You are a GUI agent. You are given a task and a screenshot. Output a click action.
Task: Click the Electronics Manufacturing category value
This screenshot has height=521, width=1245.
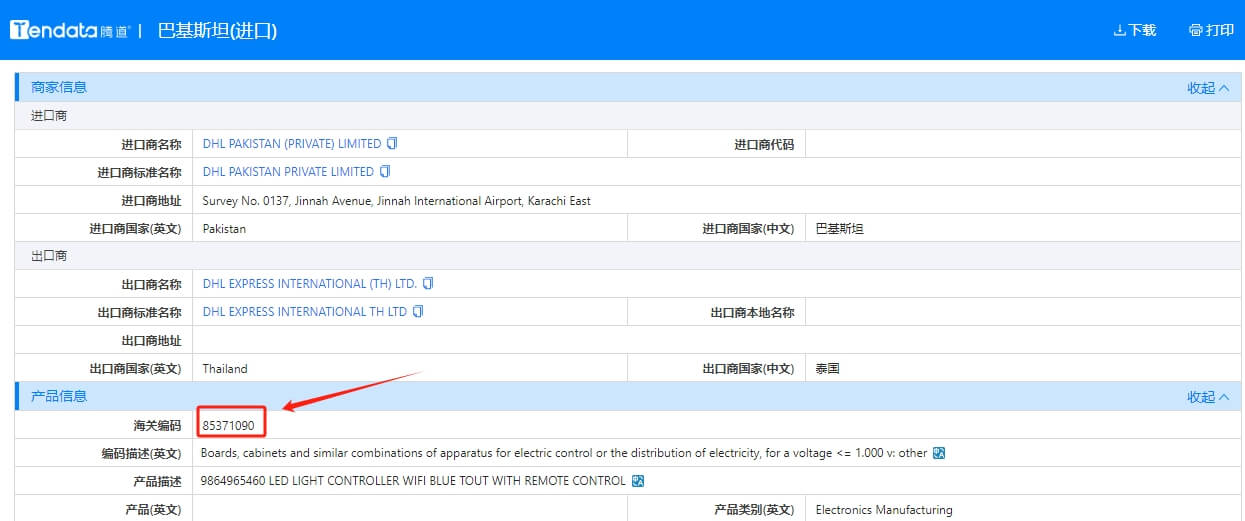coord(884,510)
